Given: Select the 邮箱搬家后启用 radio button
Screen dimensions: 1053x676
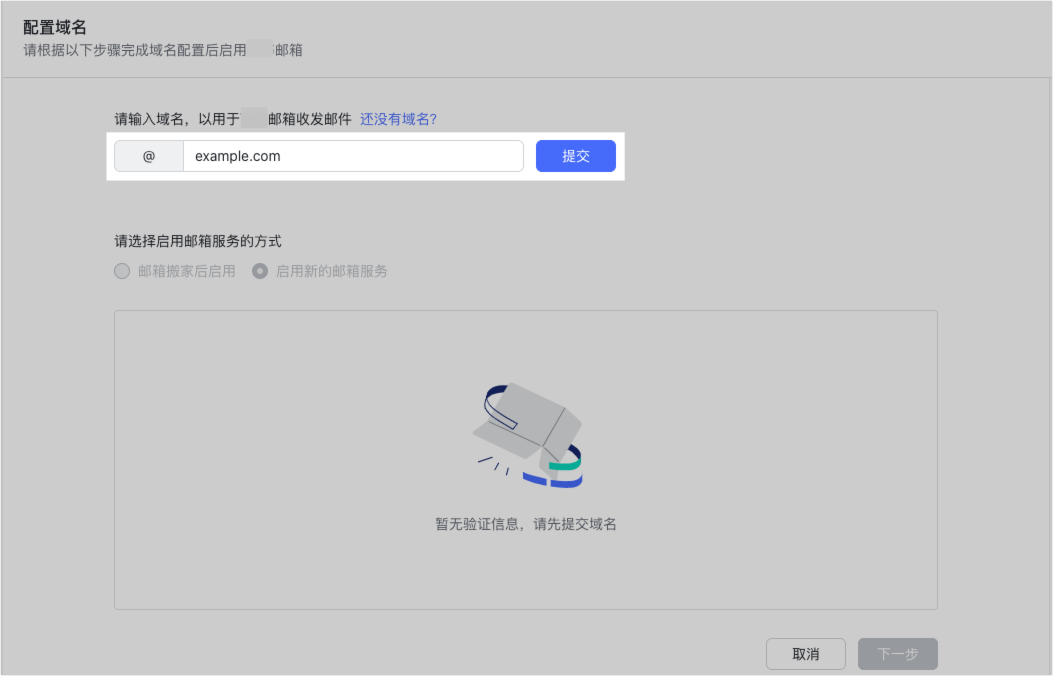Looking at the screenshot, I should [x=122, y=271].
